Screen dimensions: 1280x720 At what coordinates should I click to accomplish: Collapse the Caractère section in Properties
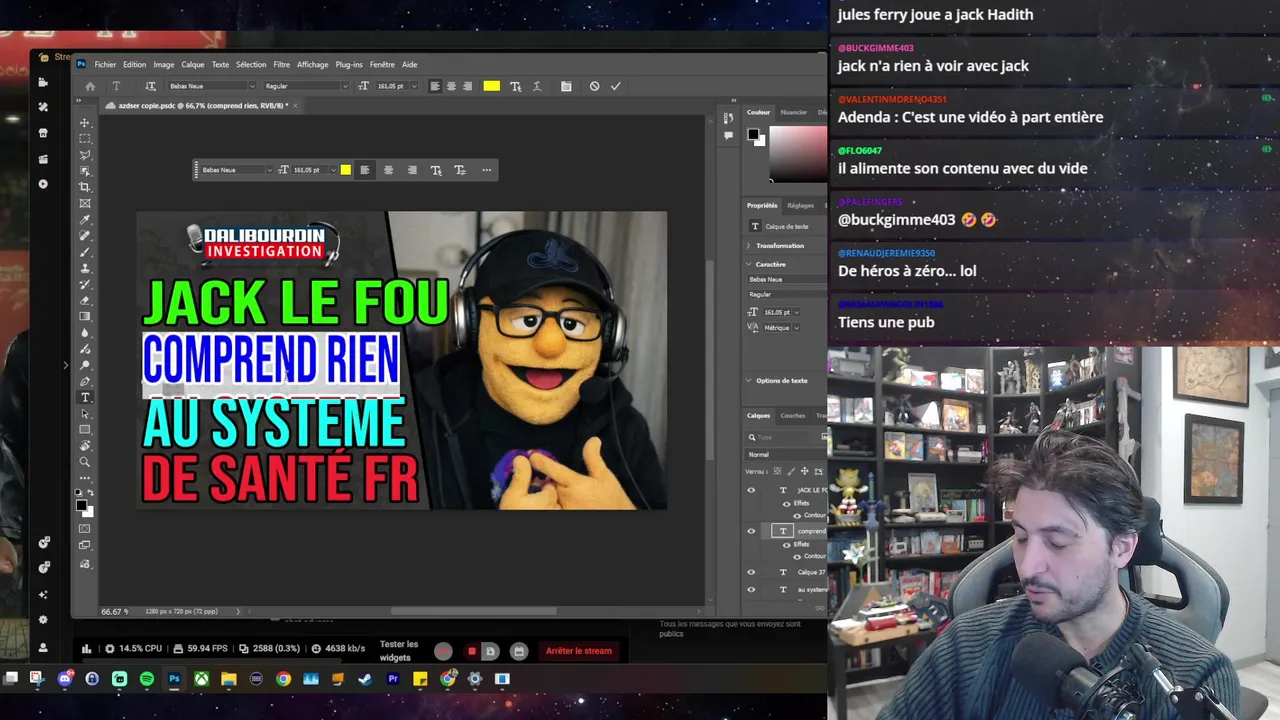749,264
